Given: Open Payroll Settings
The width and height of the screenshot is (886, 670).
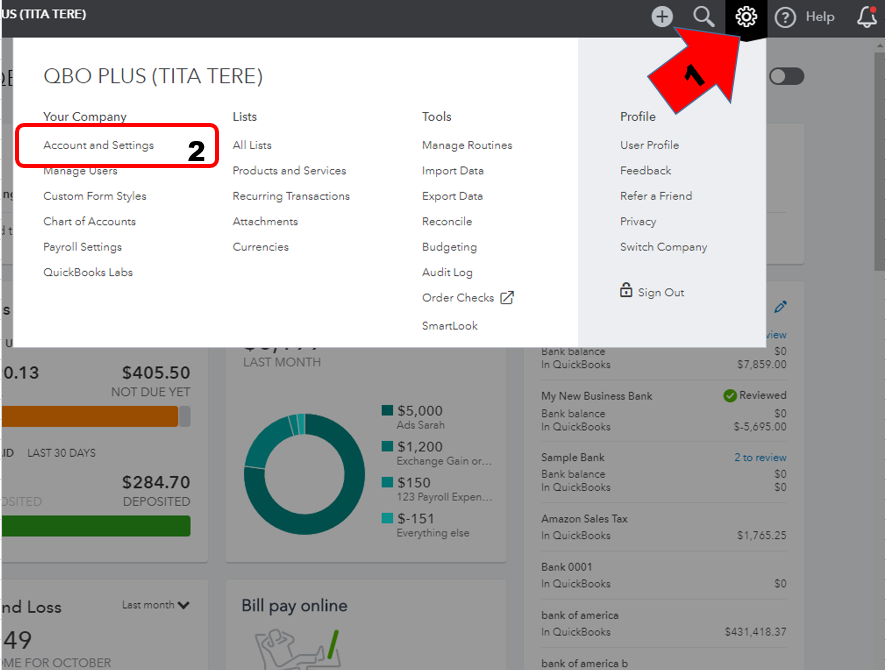Looking at the screenshot, I should point(82,247).
